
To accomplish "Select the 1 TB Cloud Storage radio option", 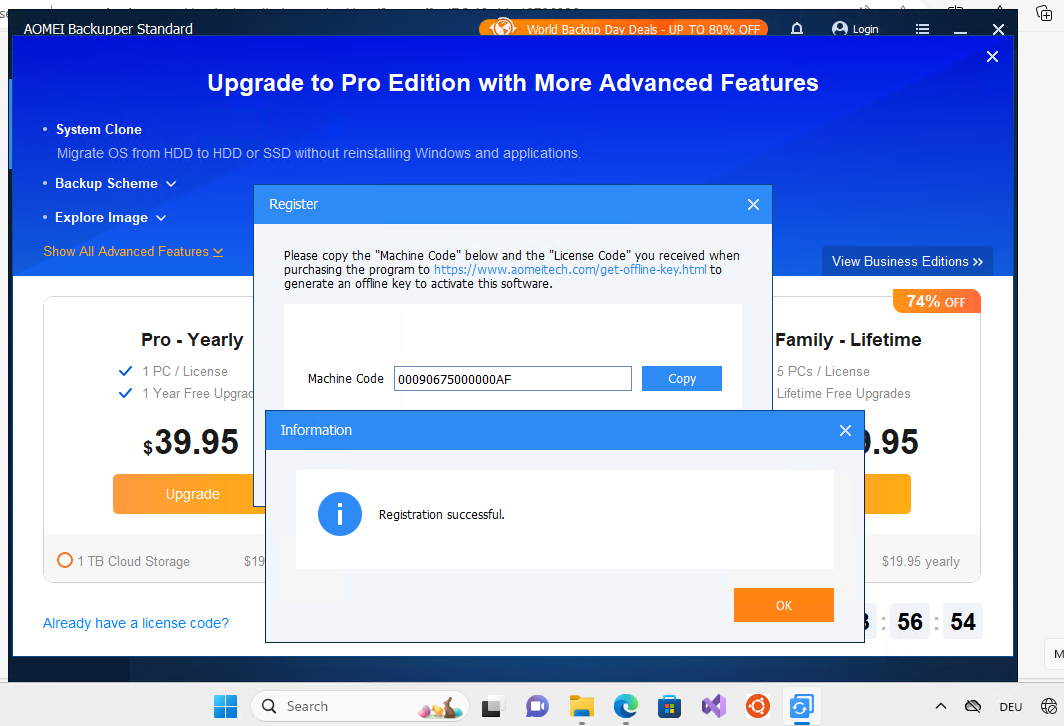I will 64,560.
